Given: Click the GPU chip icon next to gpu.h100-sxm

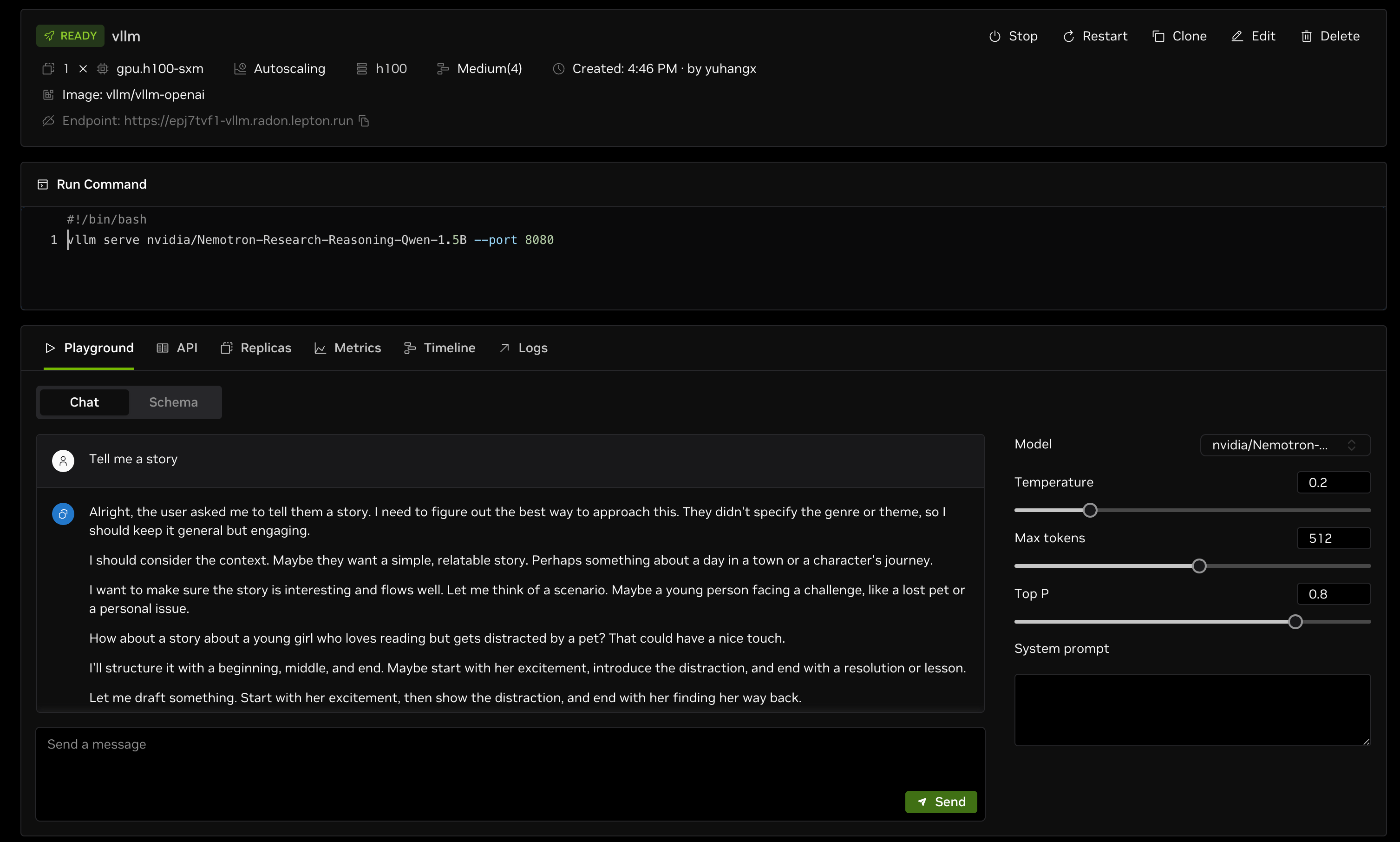Looking at the screenshot, I should coord(103,69).
